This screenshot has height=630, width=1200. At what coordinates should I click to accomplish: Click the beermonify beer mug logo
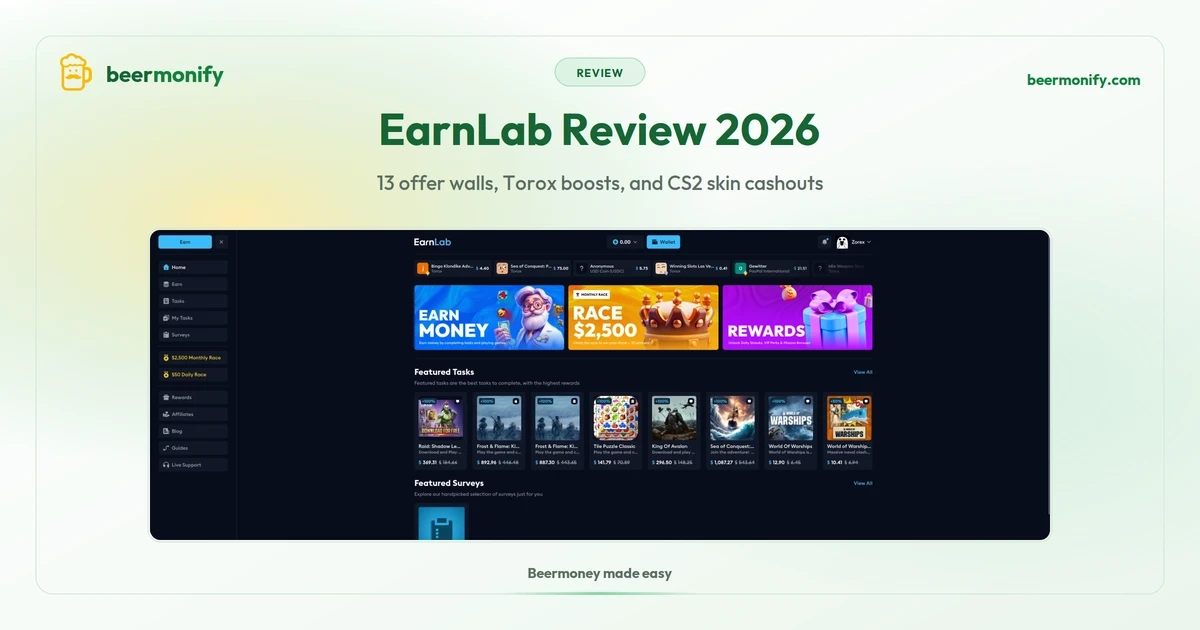point(76,73)
